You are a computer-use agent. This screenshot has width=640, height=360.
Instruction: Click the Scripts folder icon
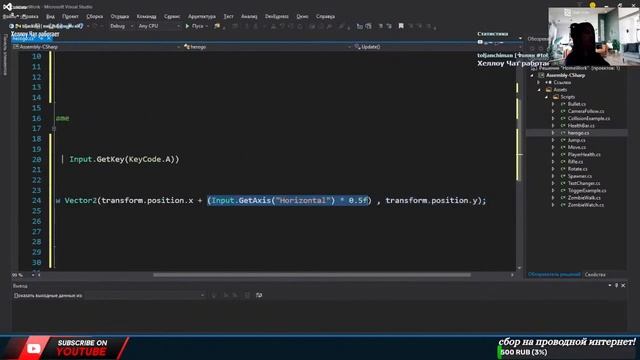[x=556, y=97]
